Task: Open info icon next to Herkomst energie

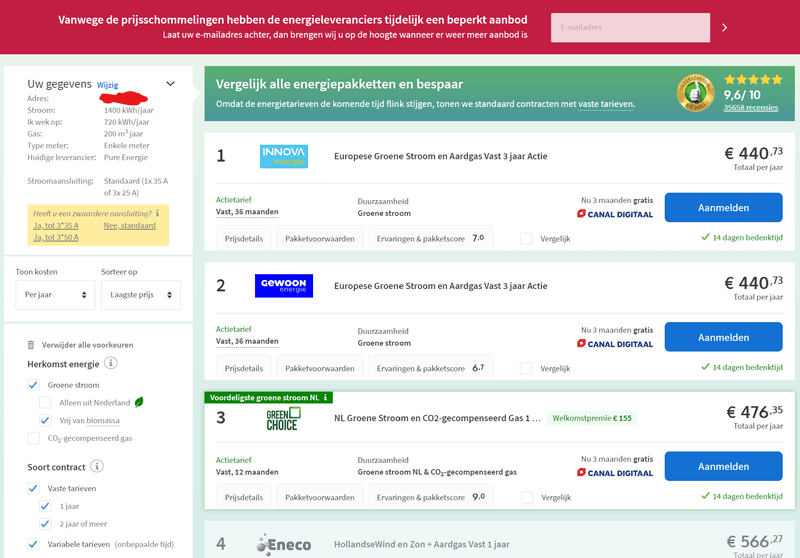Action: pyautogui.click(x=111, y=363)
